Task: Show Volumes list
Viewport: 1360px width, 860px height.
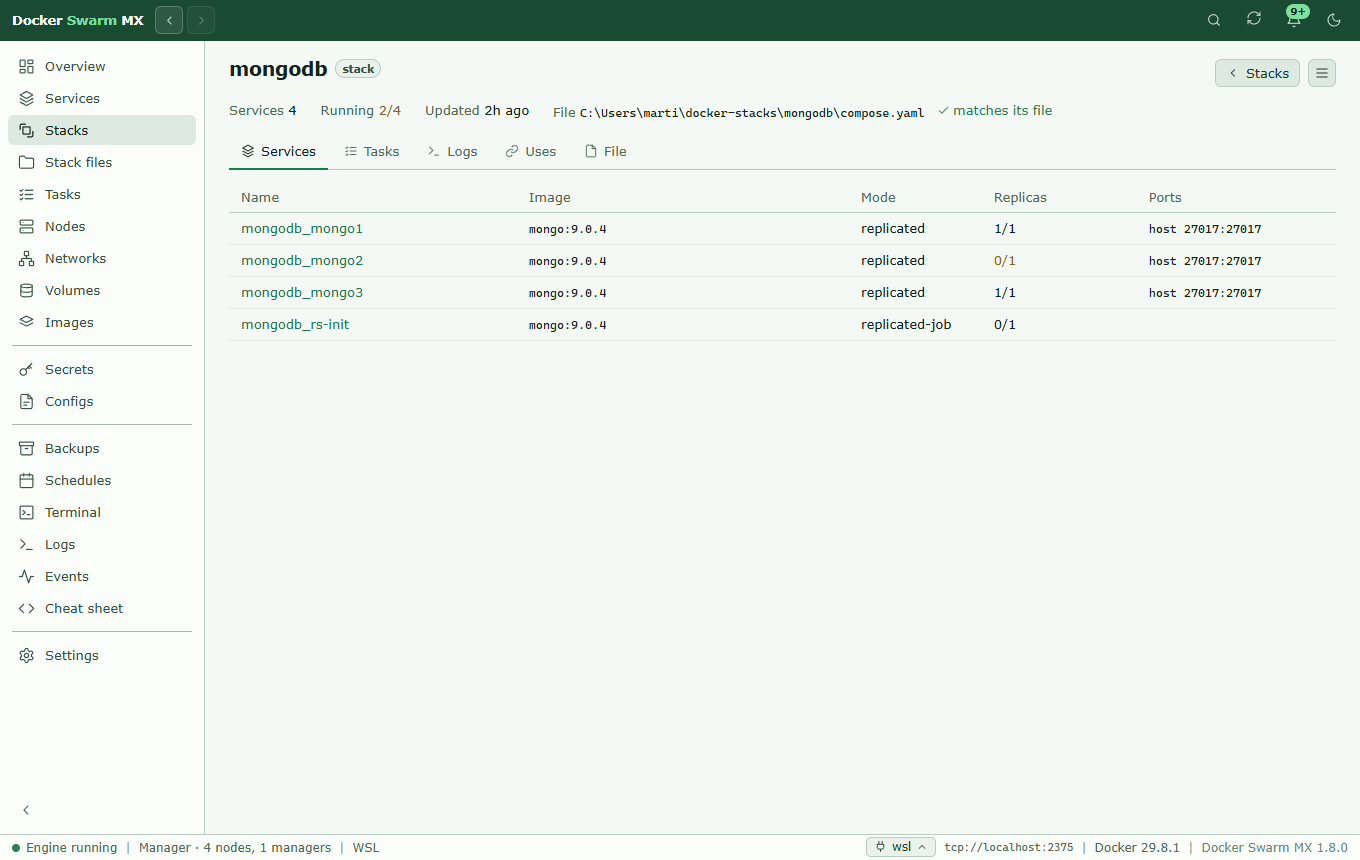Action: (102, 290)
